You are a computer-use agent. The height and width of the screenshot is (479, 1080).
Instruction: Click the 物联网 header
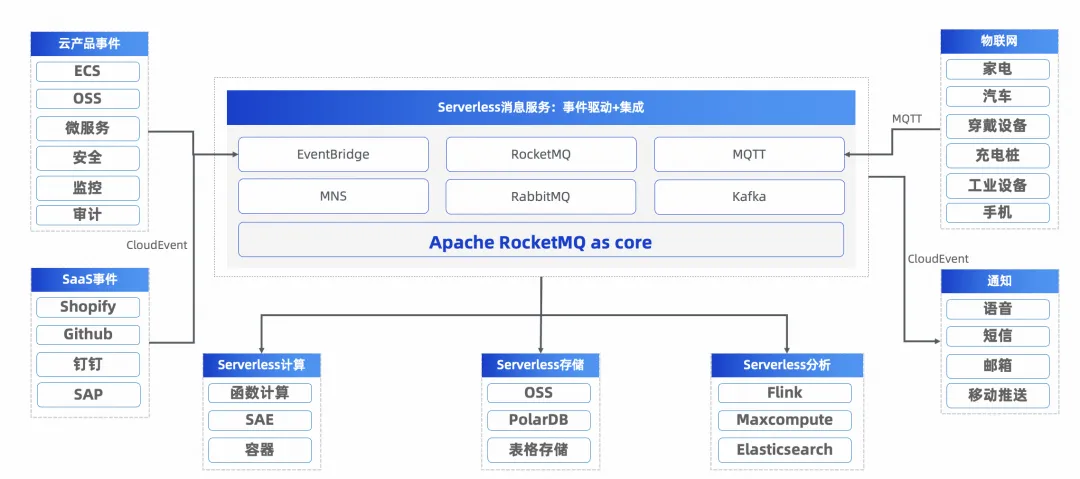(x=999, y=41)
